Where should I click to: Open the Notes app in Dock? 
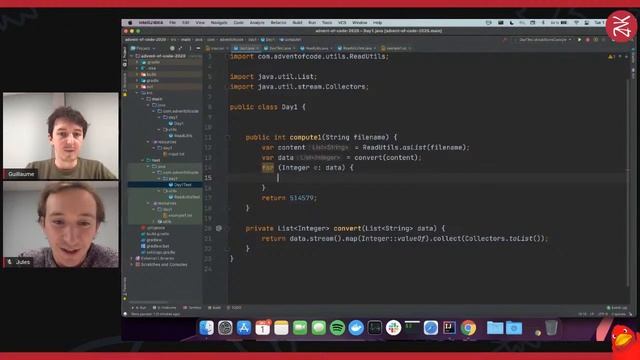point(281,328)
